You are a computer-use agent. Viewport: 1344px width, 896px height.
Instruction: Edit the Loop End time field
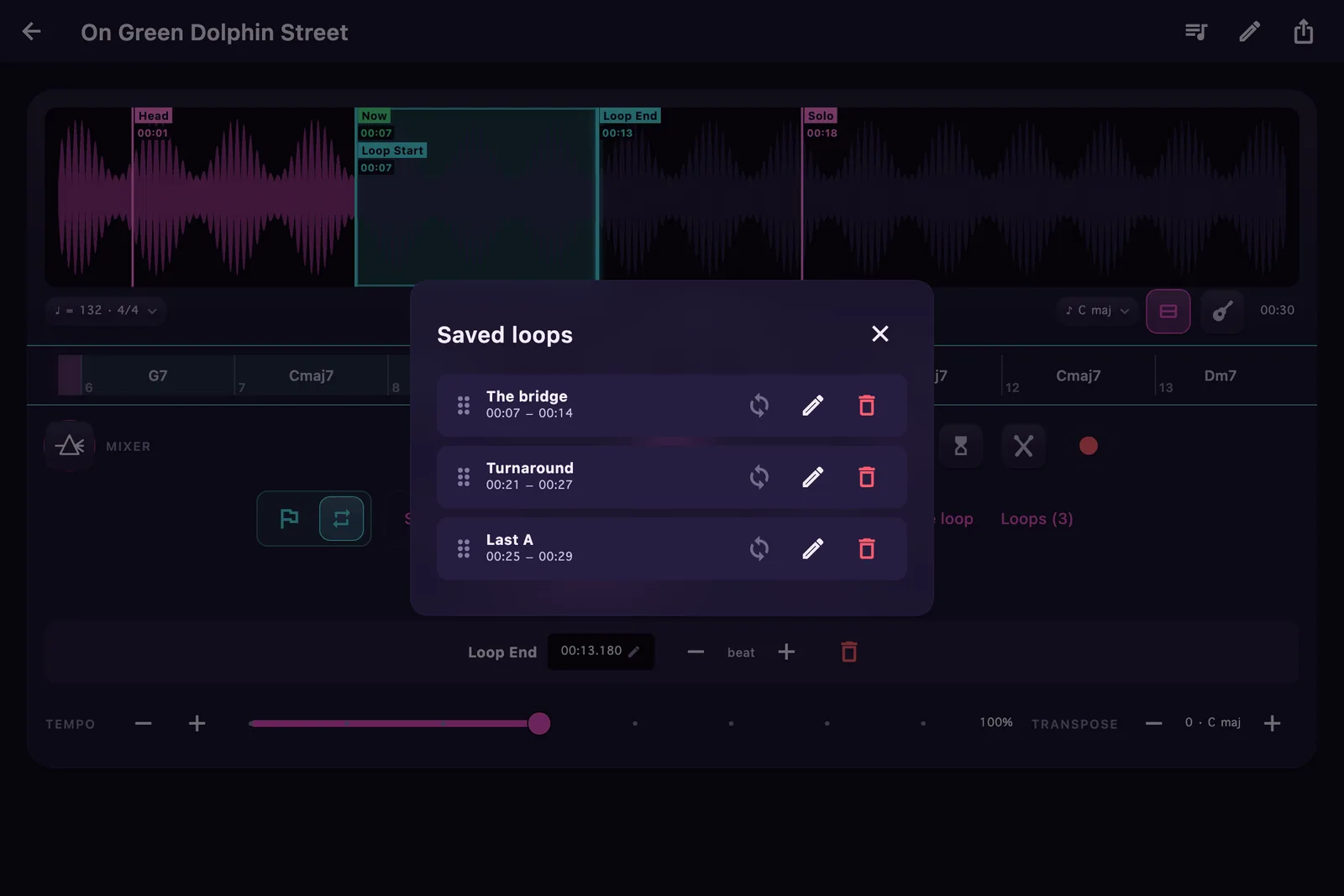click(x=601, y=652)
